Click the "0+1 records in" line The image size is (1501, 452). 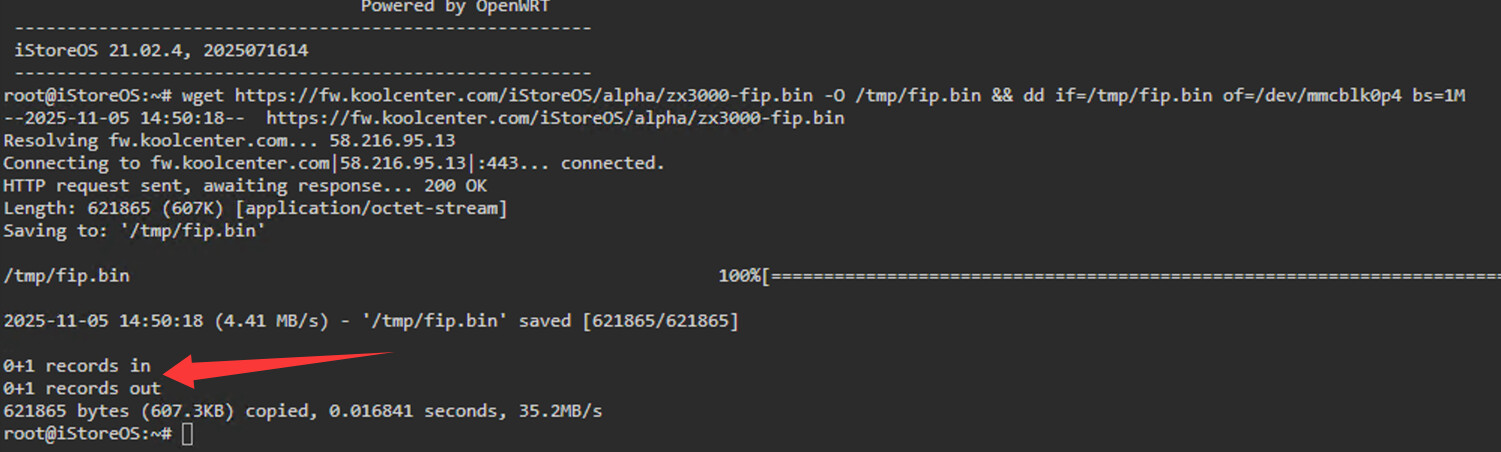pos(76,366)
